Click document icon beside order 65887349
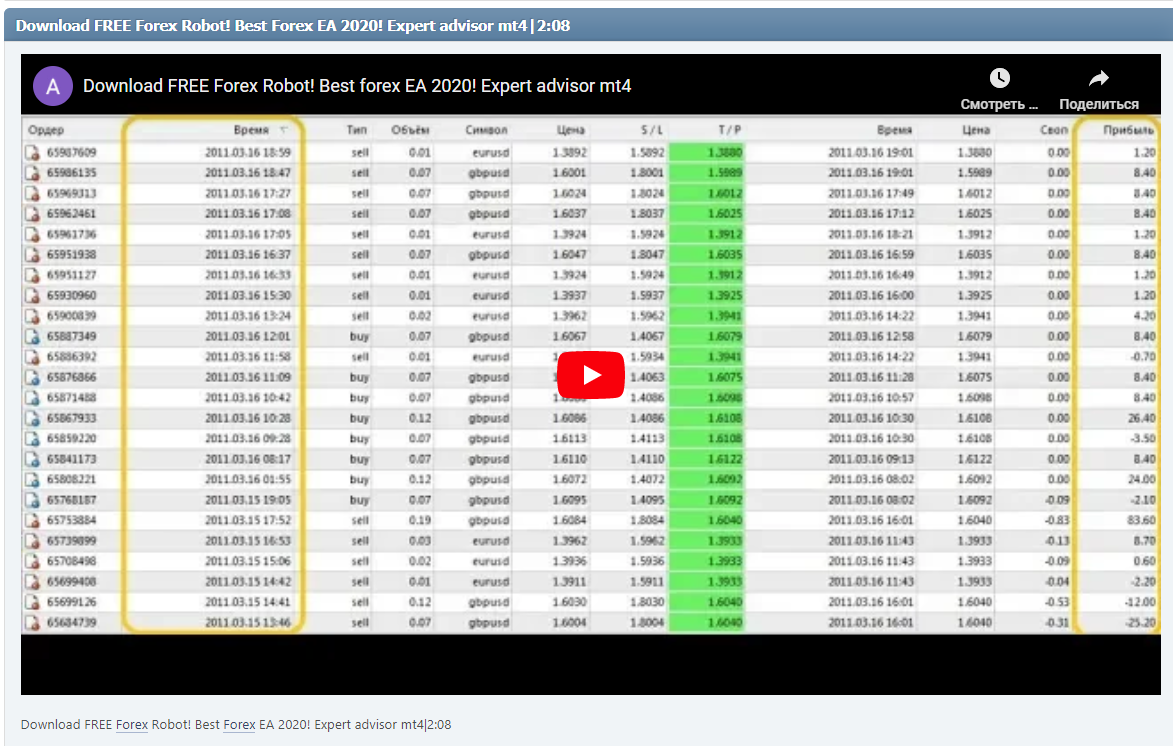Image resolution: width=1173 pixels, height=746 pixels. (32, 337)
